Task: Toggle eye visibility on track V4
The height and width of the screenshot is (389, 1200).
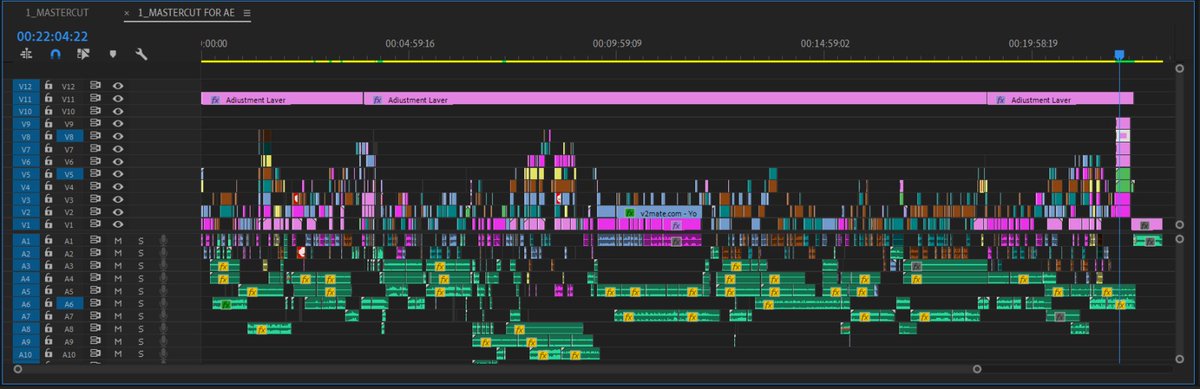Action: tap(118, 186)
